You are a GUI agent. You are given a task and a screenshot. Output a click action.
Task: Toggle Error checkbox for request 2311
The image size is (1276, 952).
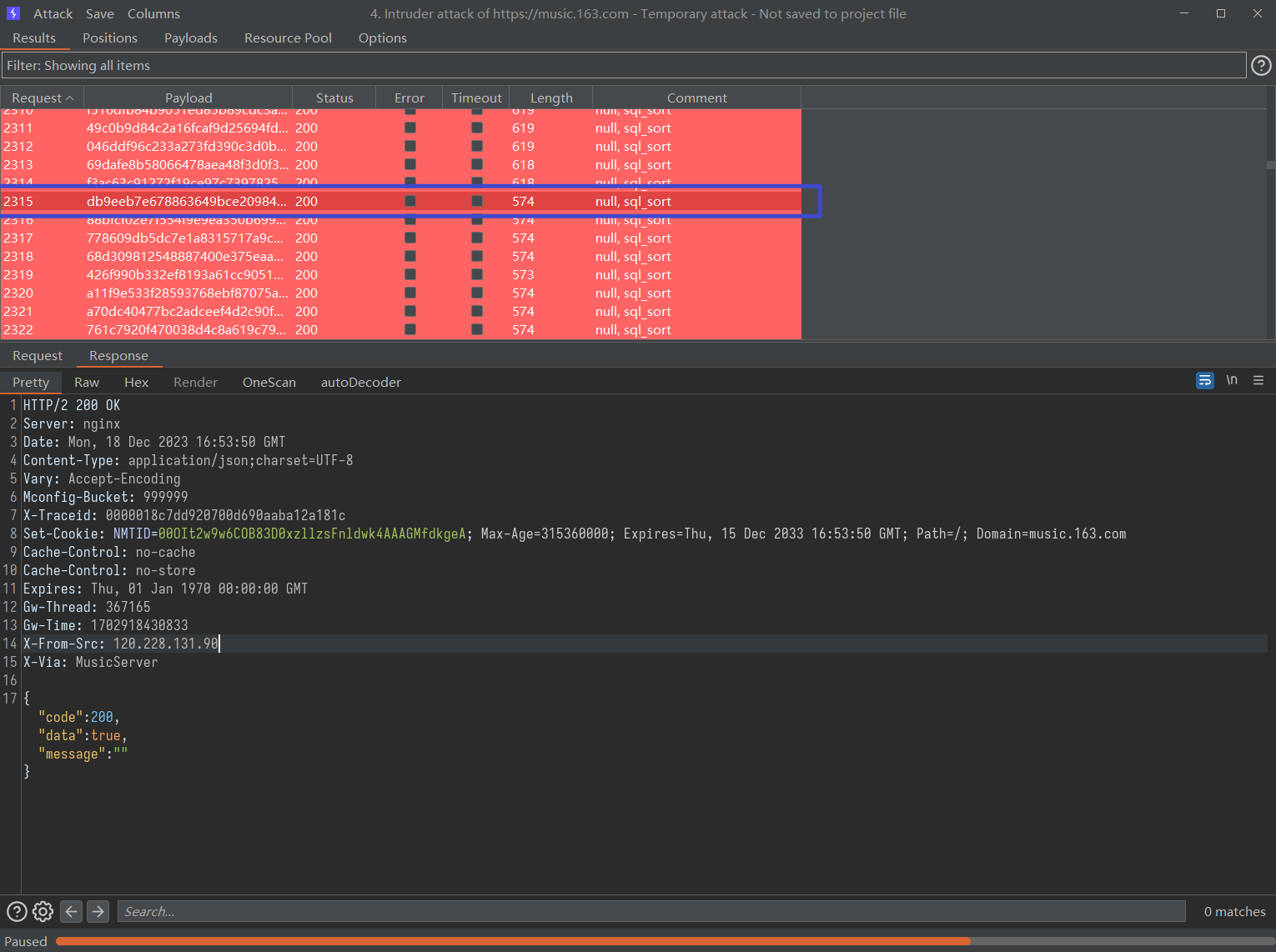pos(410,128)
